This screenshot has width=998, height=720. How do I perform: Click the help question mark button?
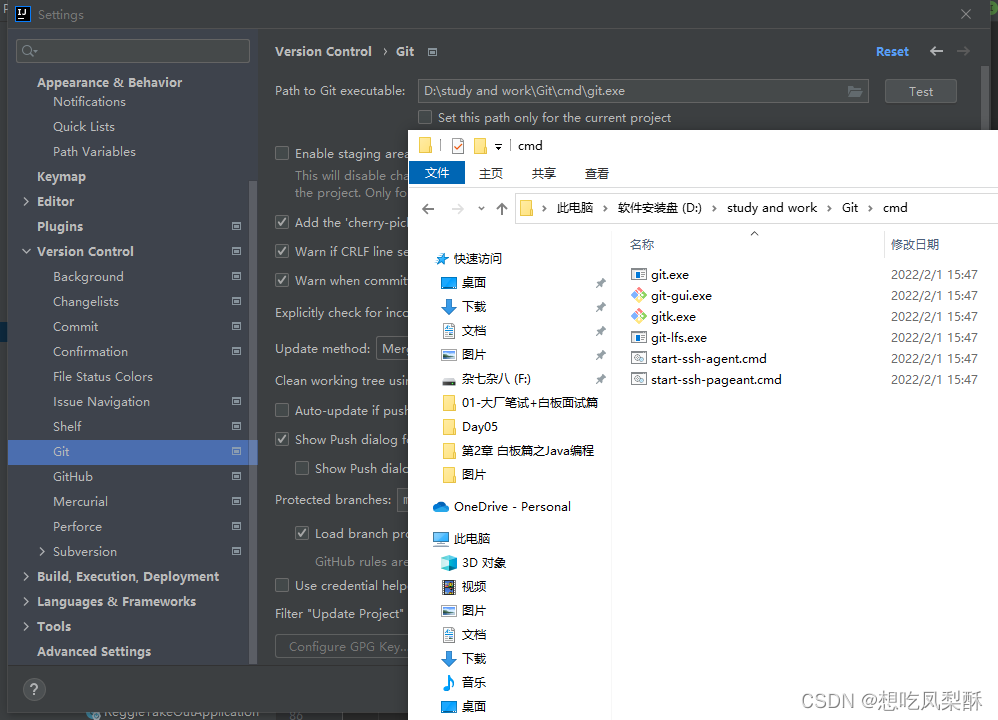(34, 689)
